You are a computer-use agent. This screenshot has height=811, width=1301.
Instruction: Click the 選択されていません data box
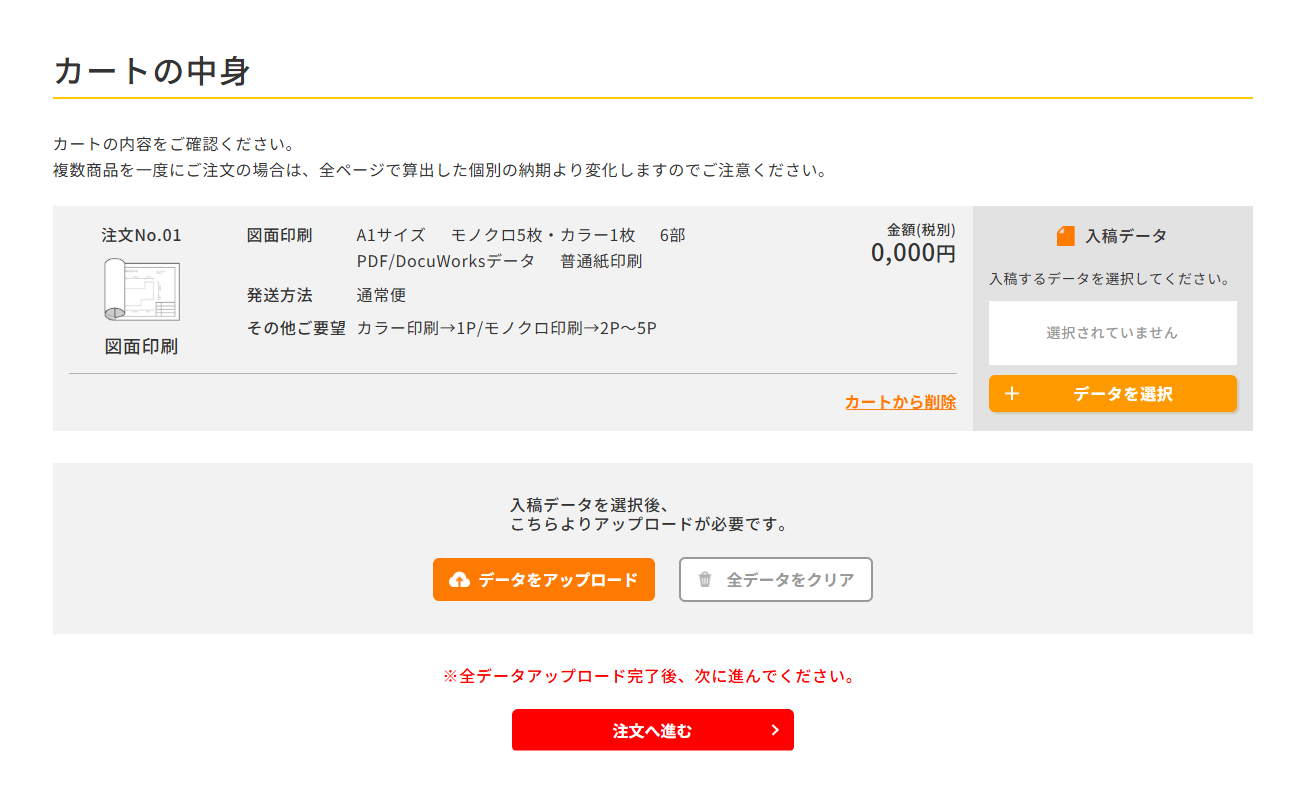pos(1112,333)
